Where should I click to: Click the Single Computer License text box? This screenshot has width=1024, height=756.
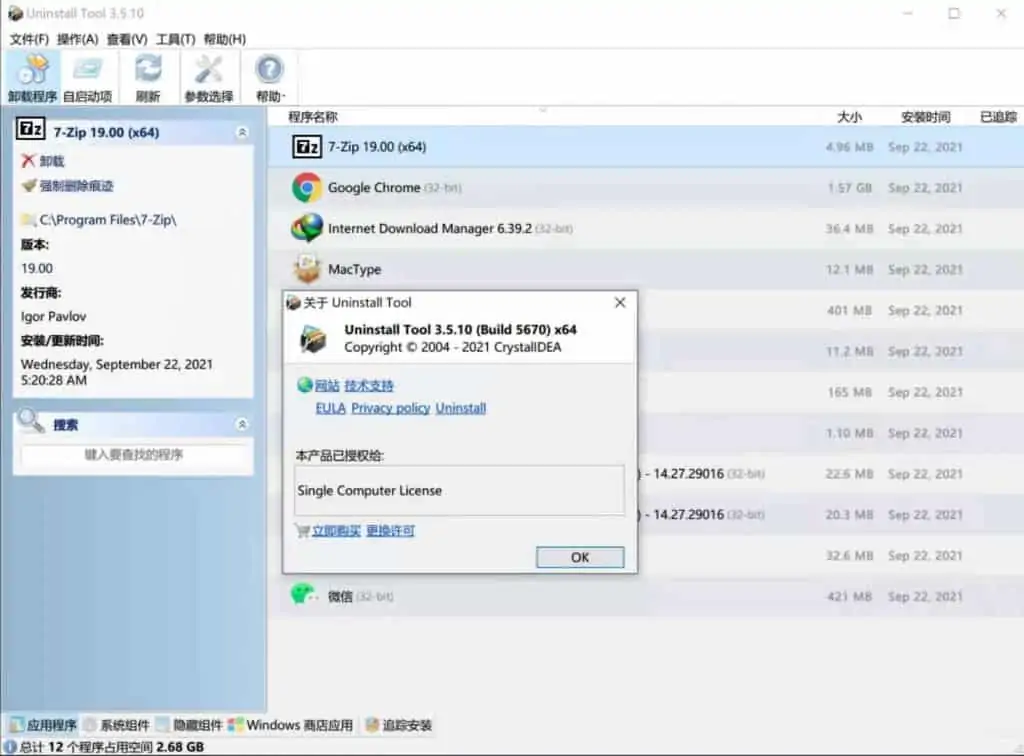click(459, 490)
